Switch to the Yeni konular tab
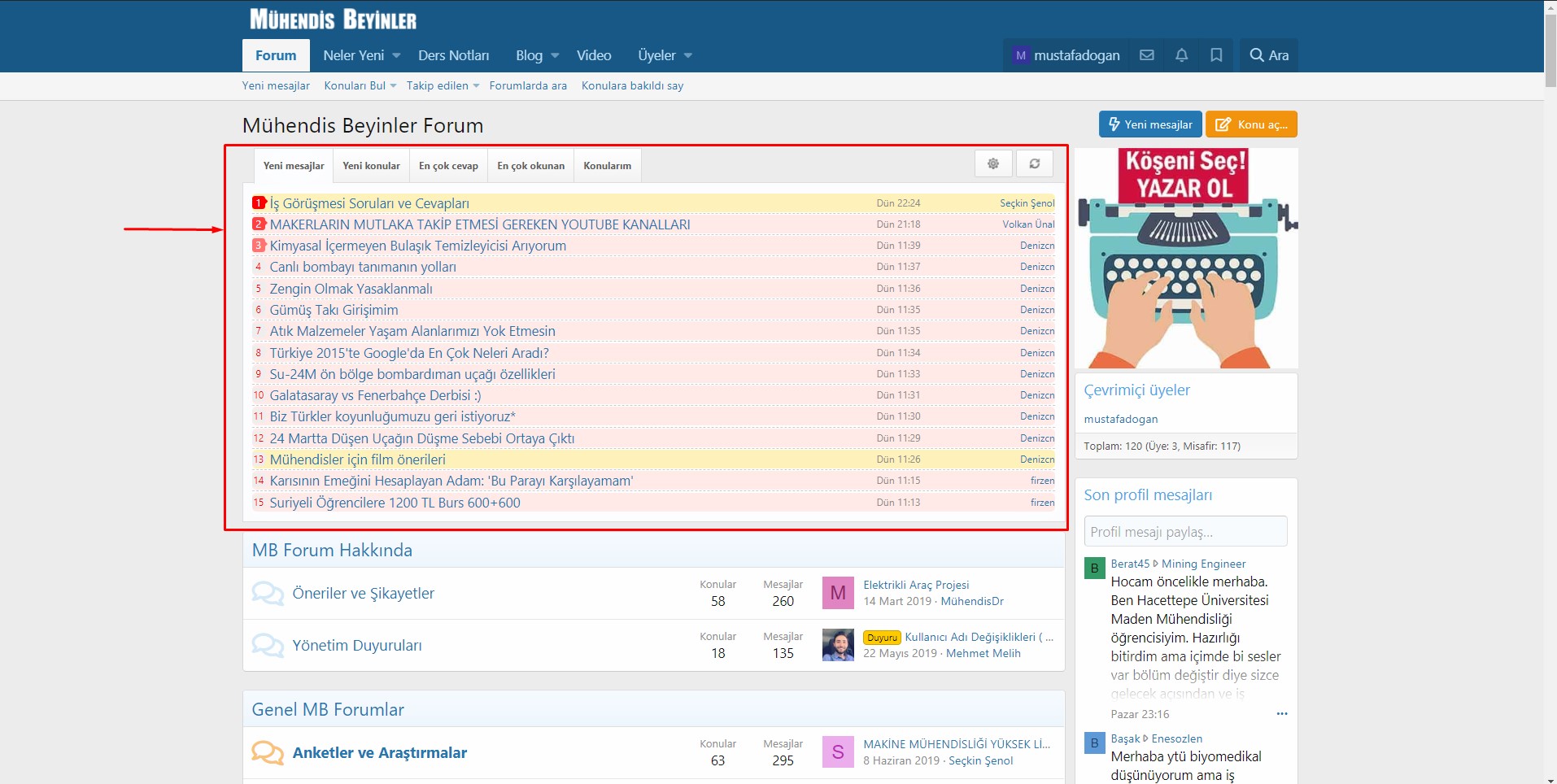The height and width of the screenshot is (784, 1557). pos(371,165)
